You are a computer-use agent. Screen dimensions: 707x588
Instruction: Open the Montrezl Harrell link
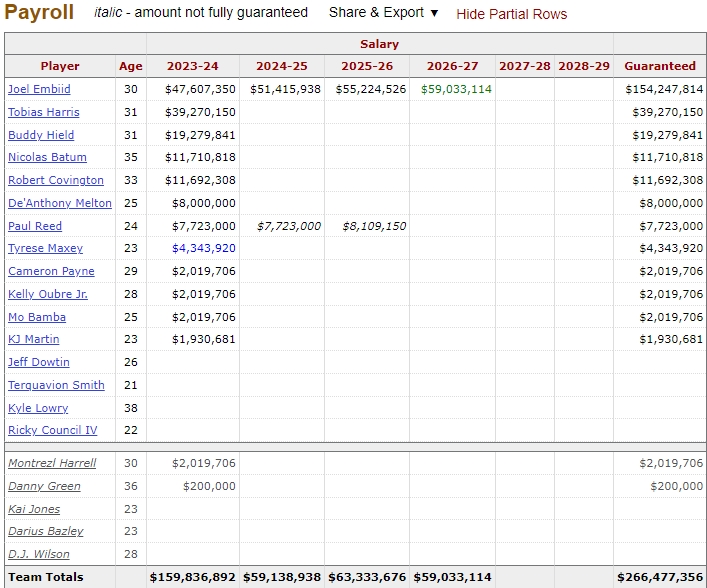(52, 463)
